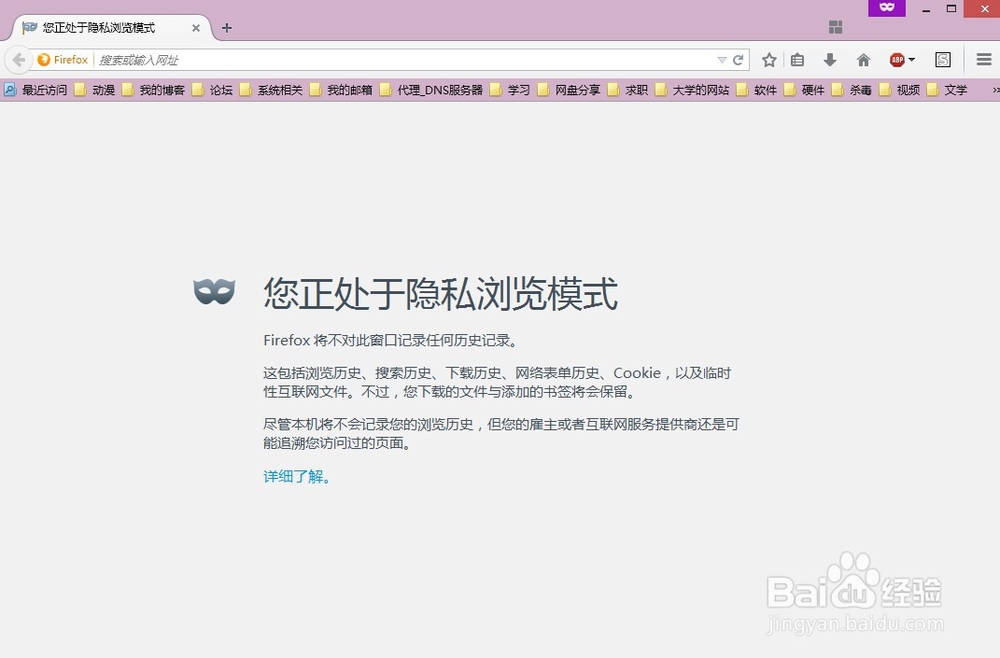Screen dimensions: 1000x658
Task: Show bookmarks list icon
Action: tap(797, 60)
